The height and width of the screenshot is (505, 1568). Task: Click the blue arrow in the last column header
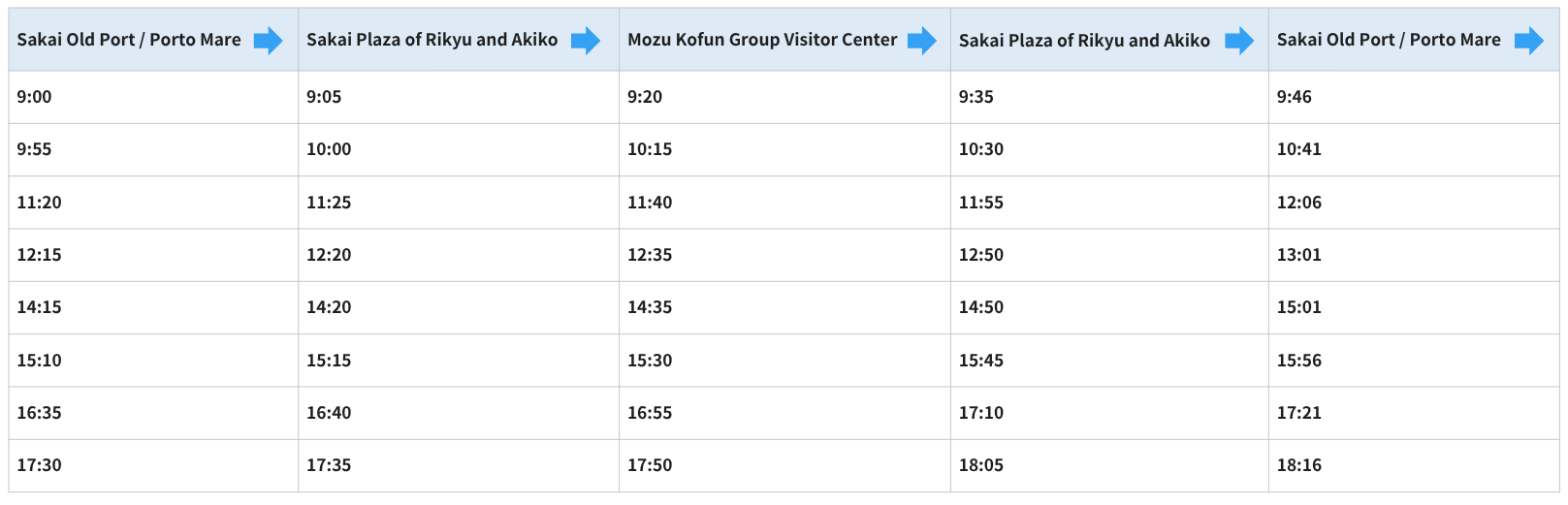pyautogui.click(x=1529, y=41)
